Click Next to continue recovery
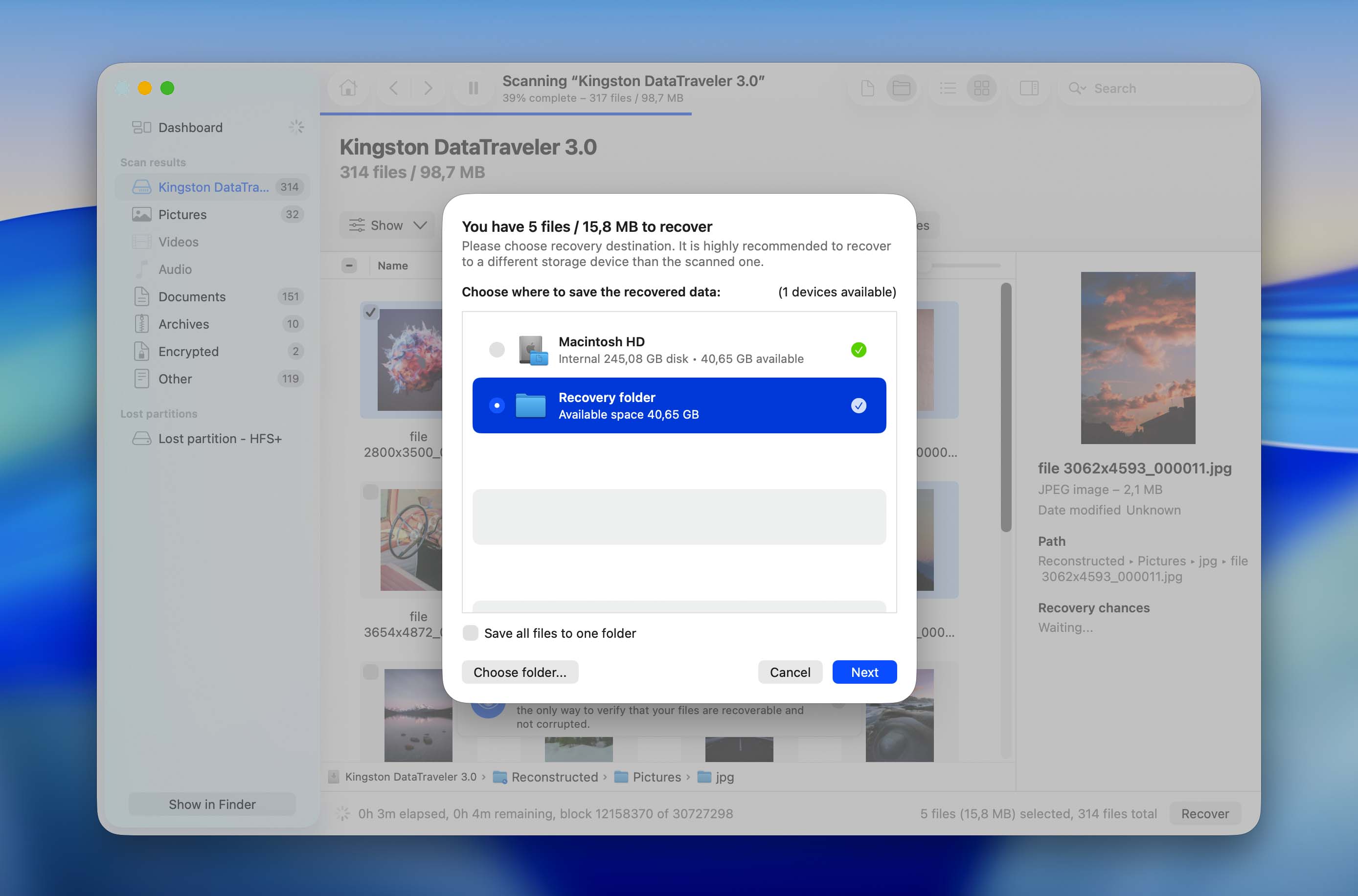This screenshot has height=896, width=1358. click(x=864, y=672)
